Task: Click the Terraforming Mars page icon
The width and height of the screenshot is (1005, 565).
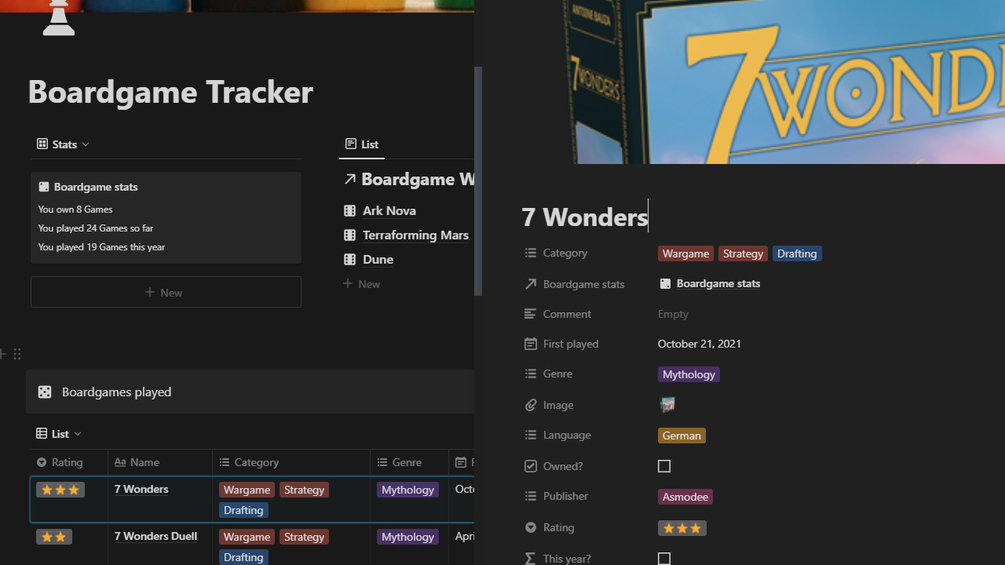Action: click(349, 235)
